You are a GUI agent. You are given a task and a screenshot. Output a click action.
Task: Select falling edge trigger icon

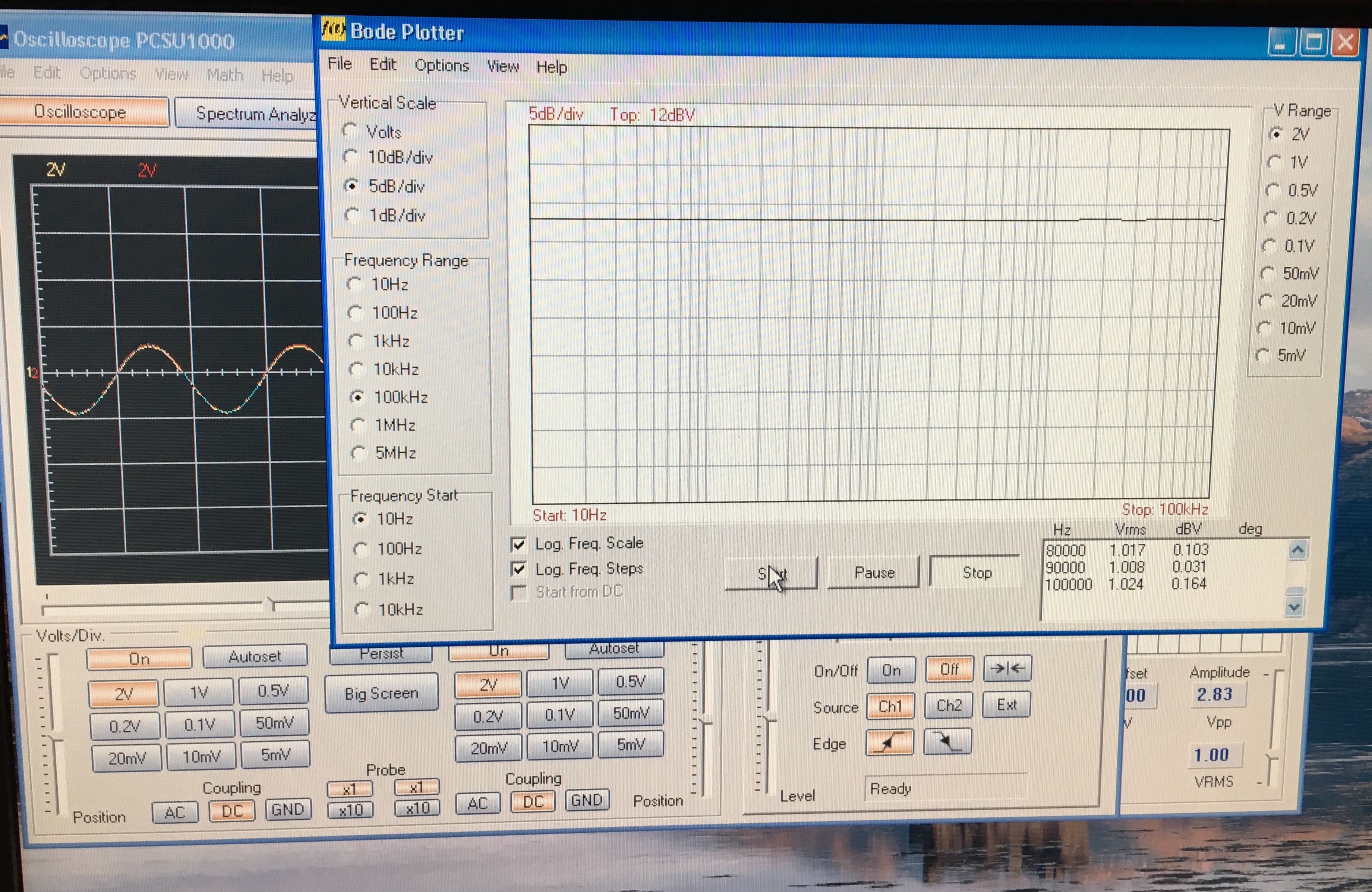[947, 741]
